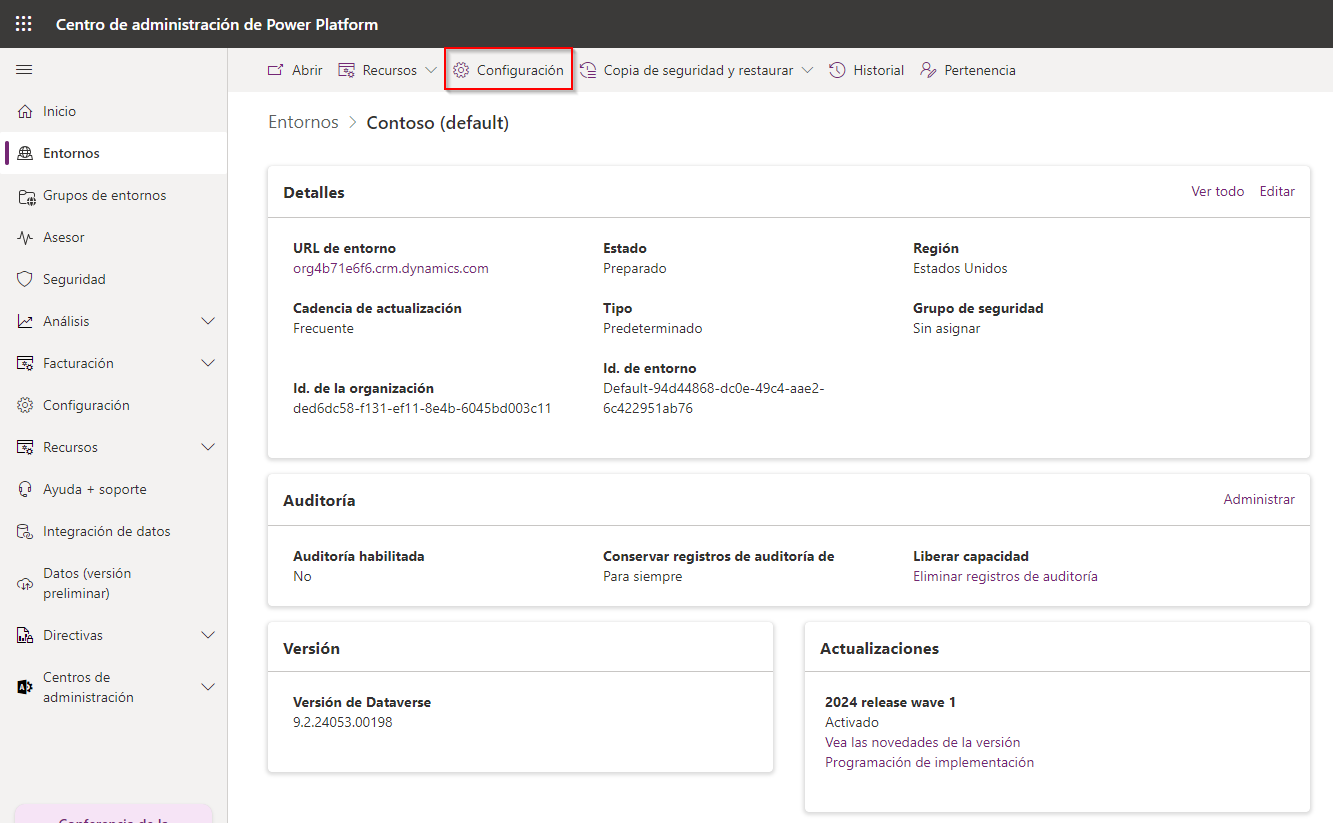Click the Ayuda + soporte headset icon
The image size is (1333, 823).
click(x=25, y=489)
